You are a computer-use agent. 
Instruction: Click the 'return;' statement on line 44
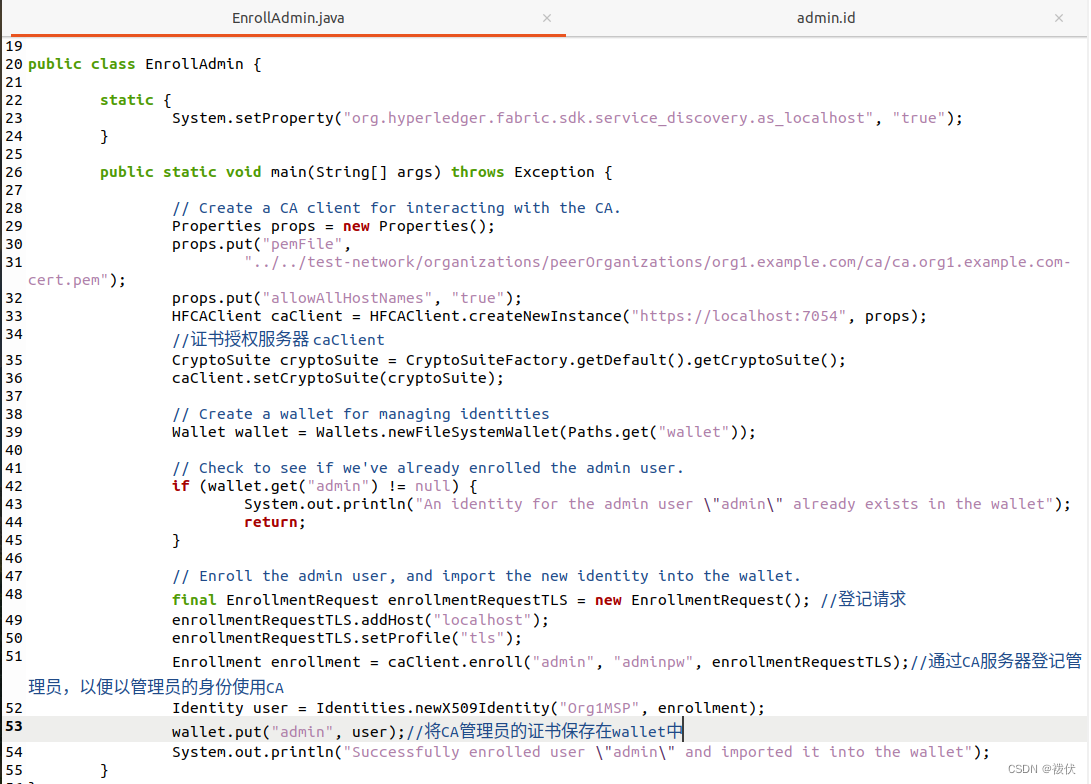click(x=275, y=522)
